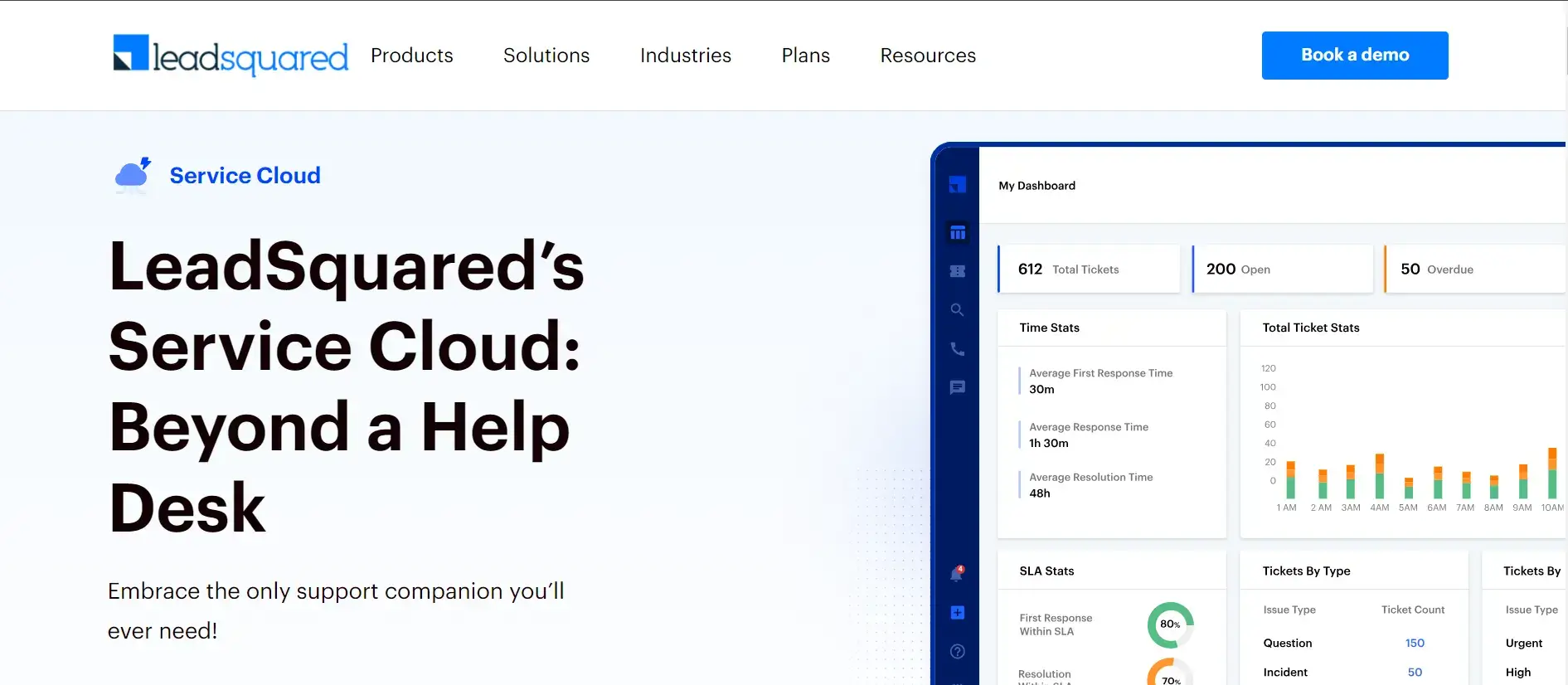Screen dimensions: 1568x685
Task: Click the 10AM bar in ticket chart
Action: (1552, 473)
